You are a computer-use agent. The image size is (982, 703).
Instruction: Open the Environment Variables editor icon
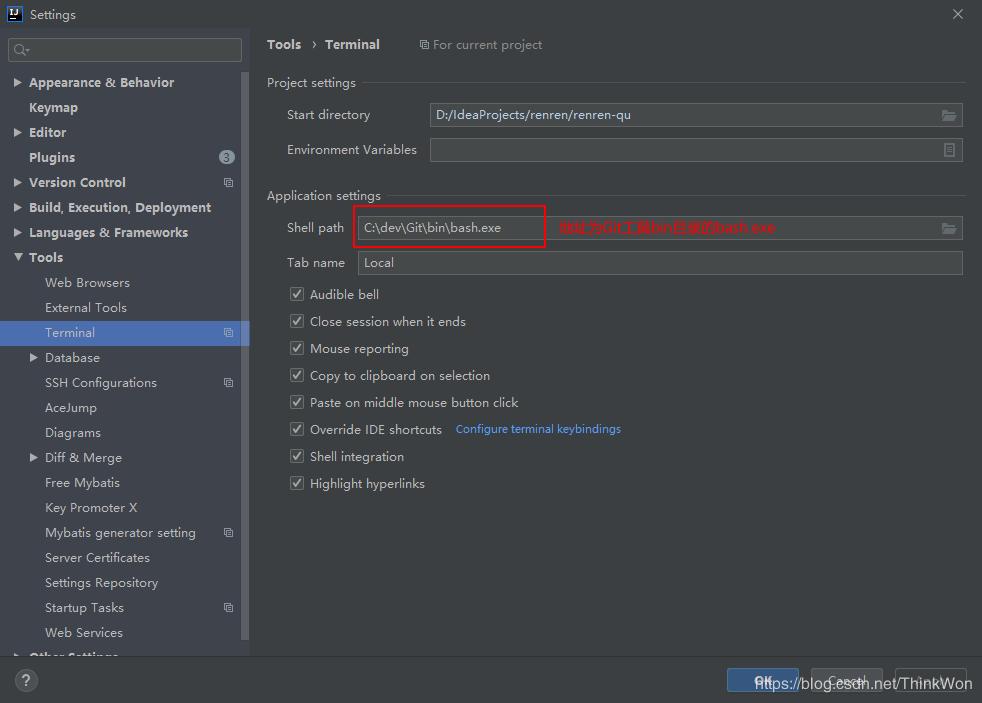pos(949,150)
